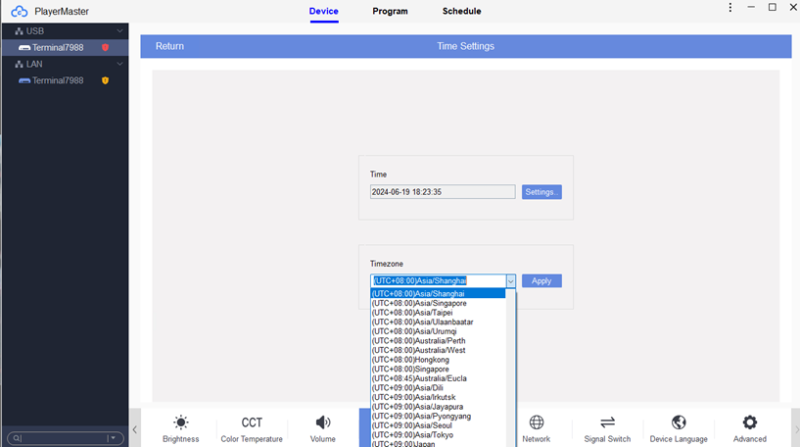
Task: Choose the Asia/Tokyo timezone option
Action: pyautogui.click(x=419, y=435)
